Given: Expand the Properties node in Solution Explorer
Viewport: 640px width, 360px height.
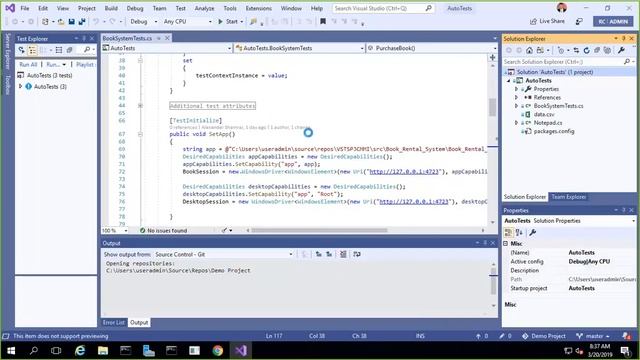Looking at the screenshot, I should pyautogui.click(x=516, y=89).
